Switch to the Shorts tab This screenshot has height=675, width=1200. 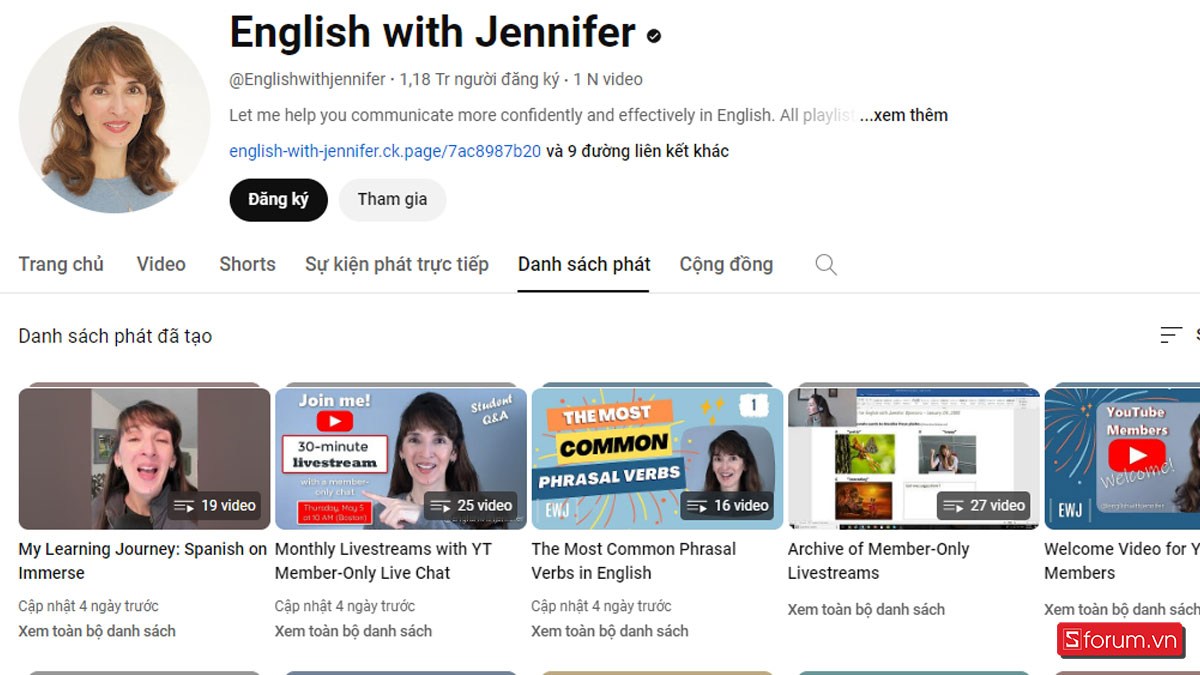[247, 264]
